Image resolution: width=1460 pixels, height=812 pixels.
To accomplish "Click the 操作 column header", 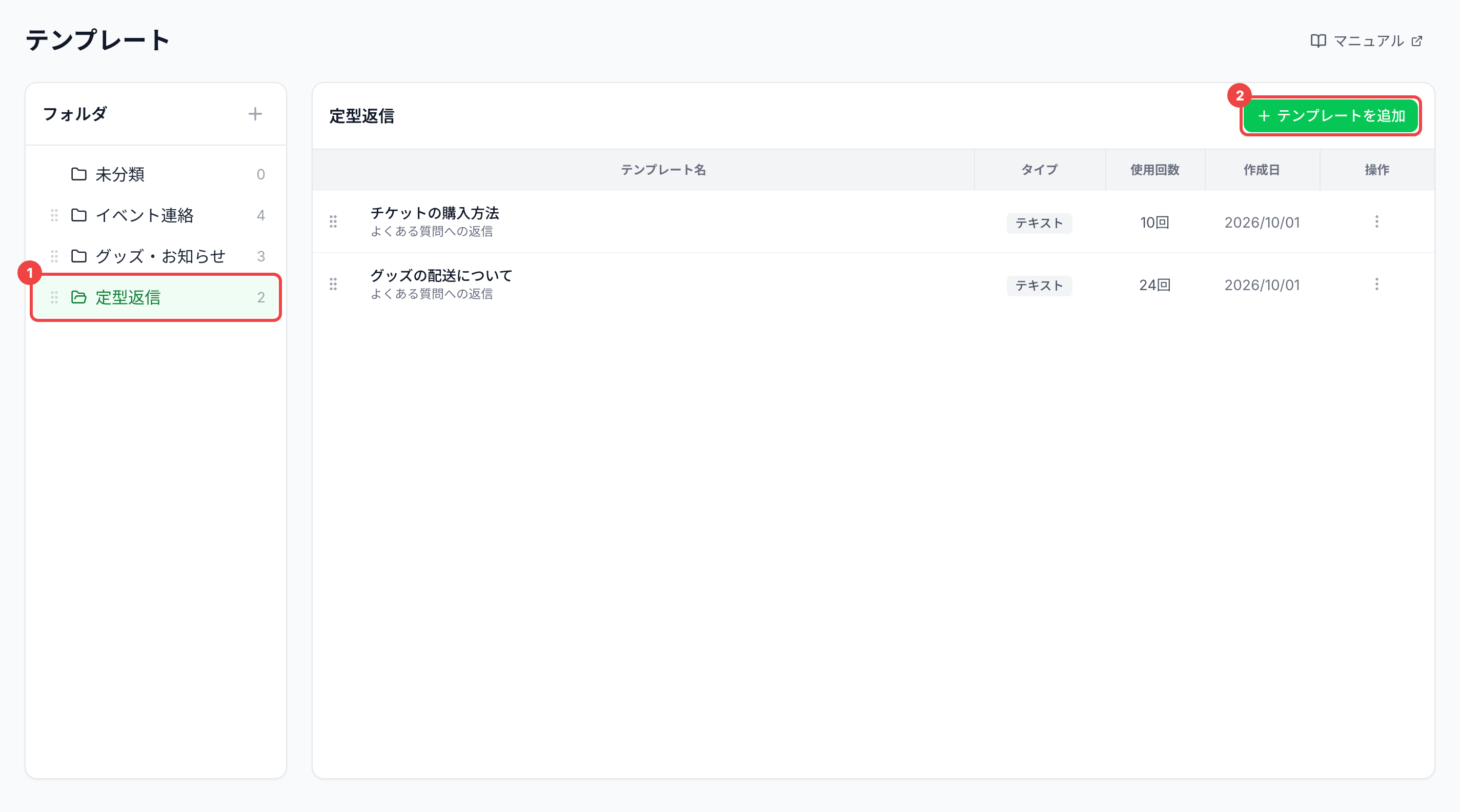I will (1376, 170).
